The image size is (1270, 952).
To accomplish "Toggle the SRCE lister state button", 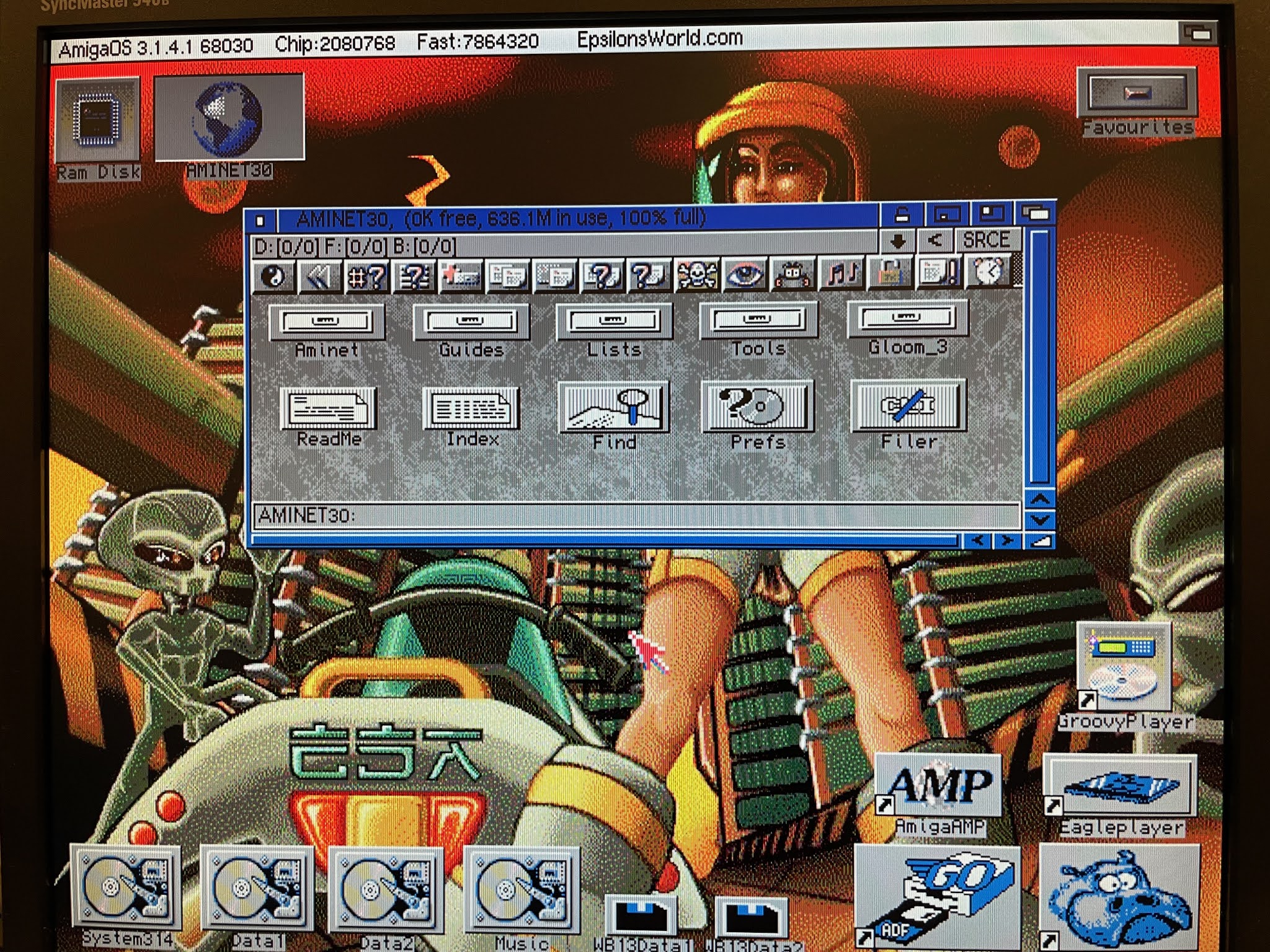I will pos(986,240).
